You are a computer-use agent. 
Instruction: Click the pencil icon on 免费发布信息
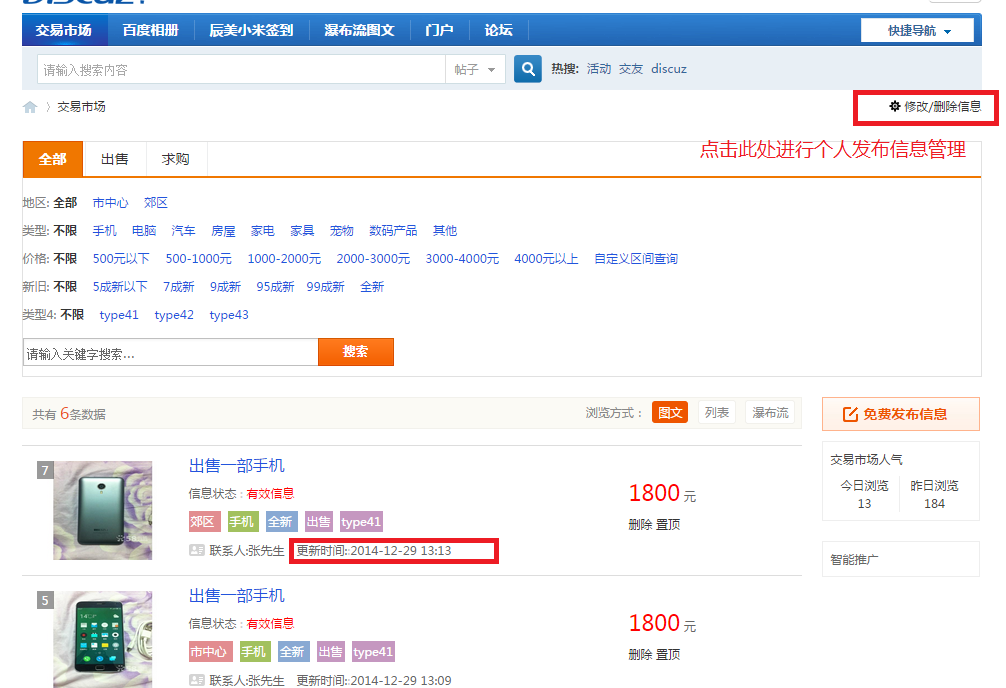pos(851,414)
